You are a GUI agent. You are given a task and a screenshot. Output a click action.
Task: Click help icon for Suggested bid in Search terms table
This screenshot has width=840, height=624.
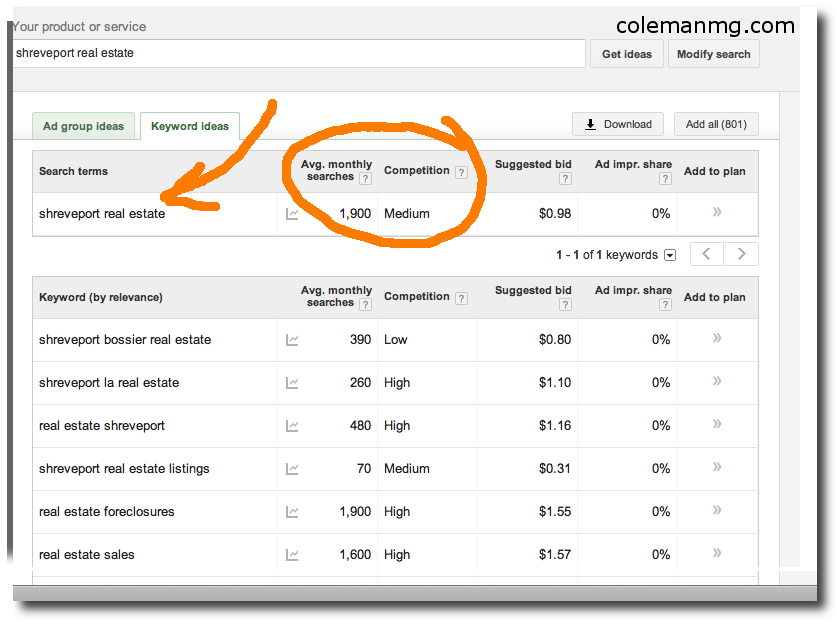(565, 178)
